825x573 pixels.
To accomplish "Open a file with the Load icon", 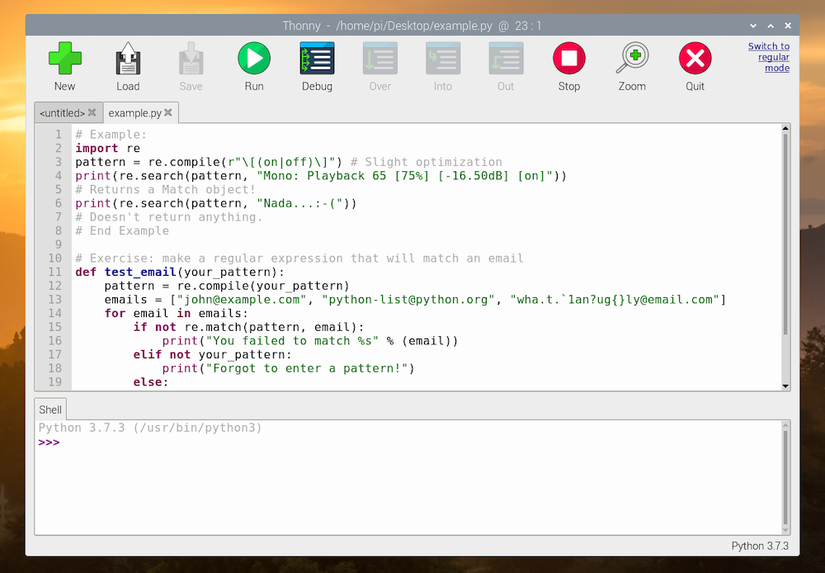I will point(128,60).
